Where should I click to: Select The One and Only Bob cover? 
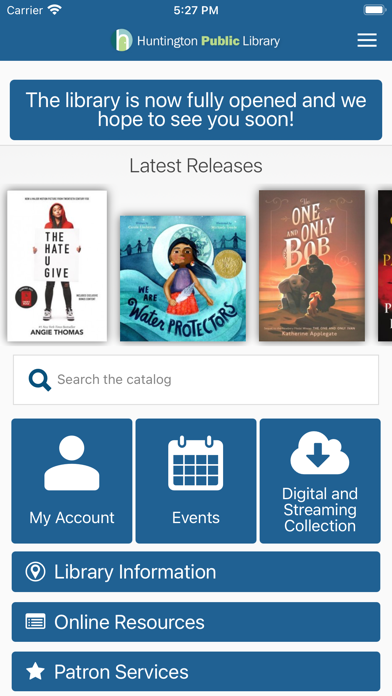coord(312,266)
